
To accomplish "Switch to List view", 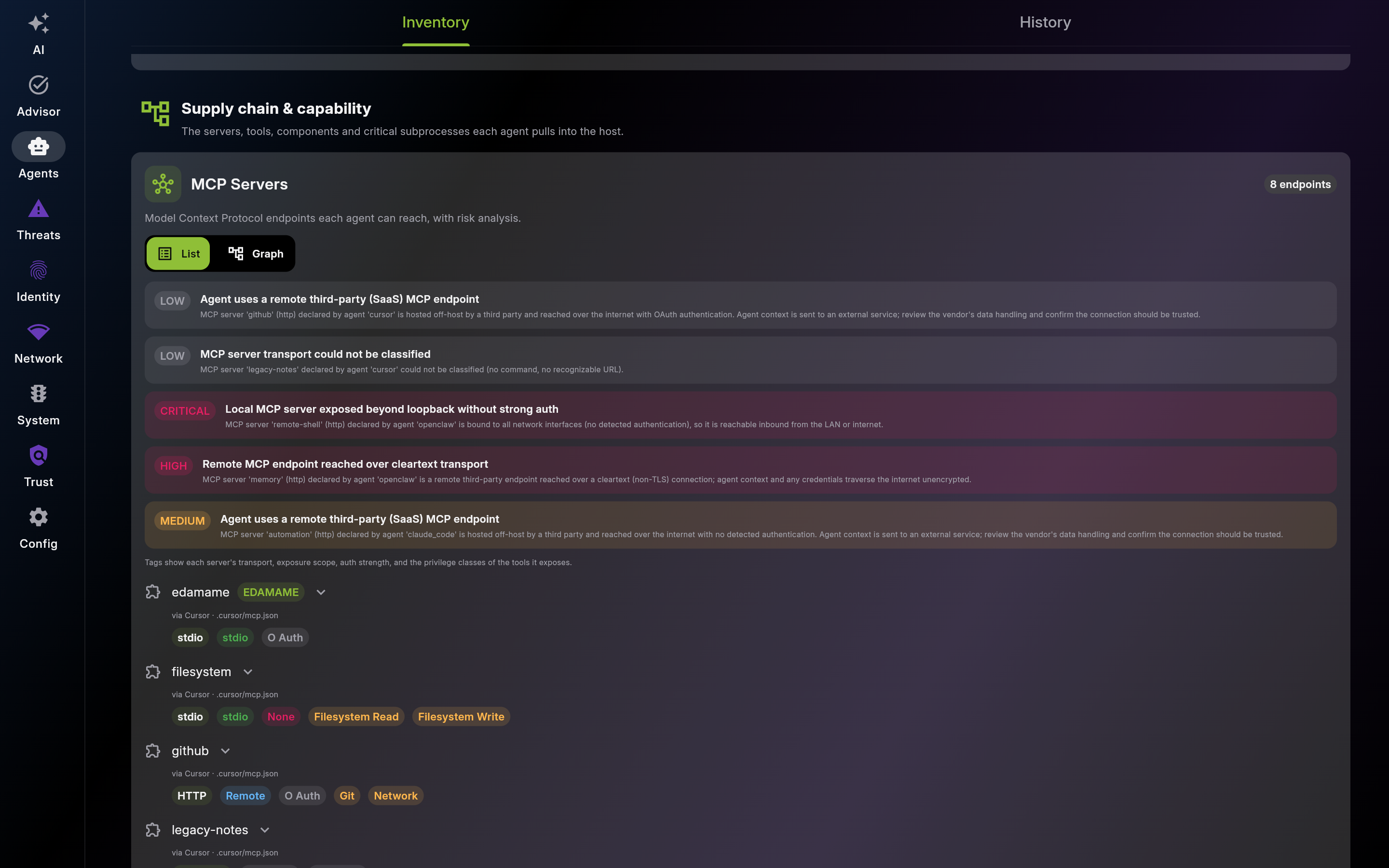I will pyautogui.click(x=178, y=254).
